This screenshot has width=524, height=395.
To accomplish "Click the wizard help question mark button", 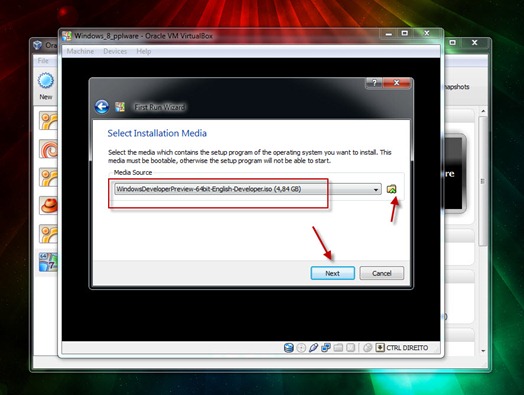I will click(x=374, y=83).
